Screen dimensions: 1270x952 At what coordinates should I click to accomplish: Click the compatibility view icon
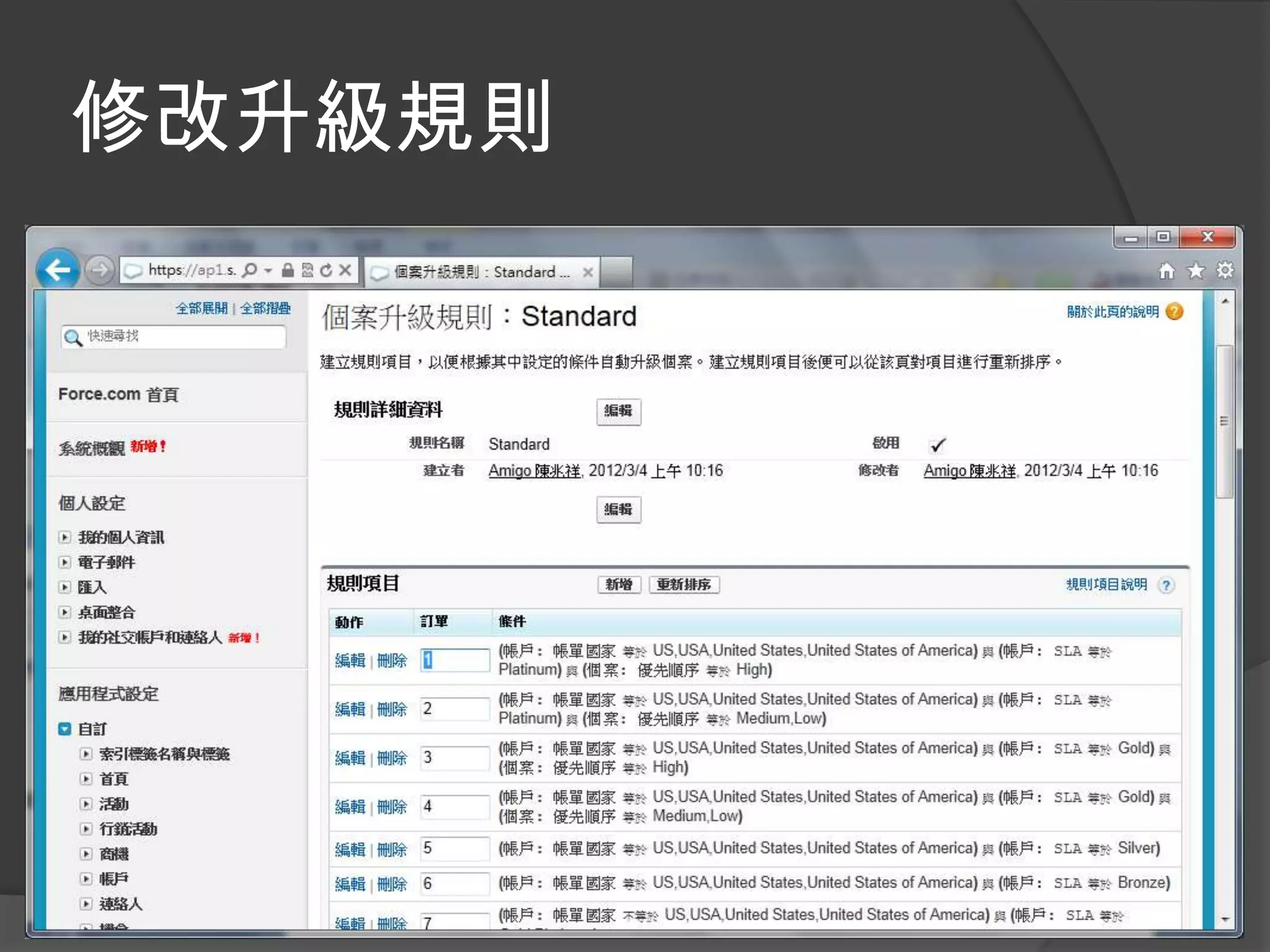308,270
